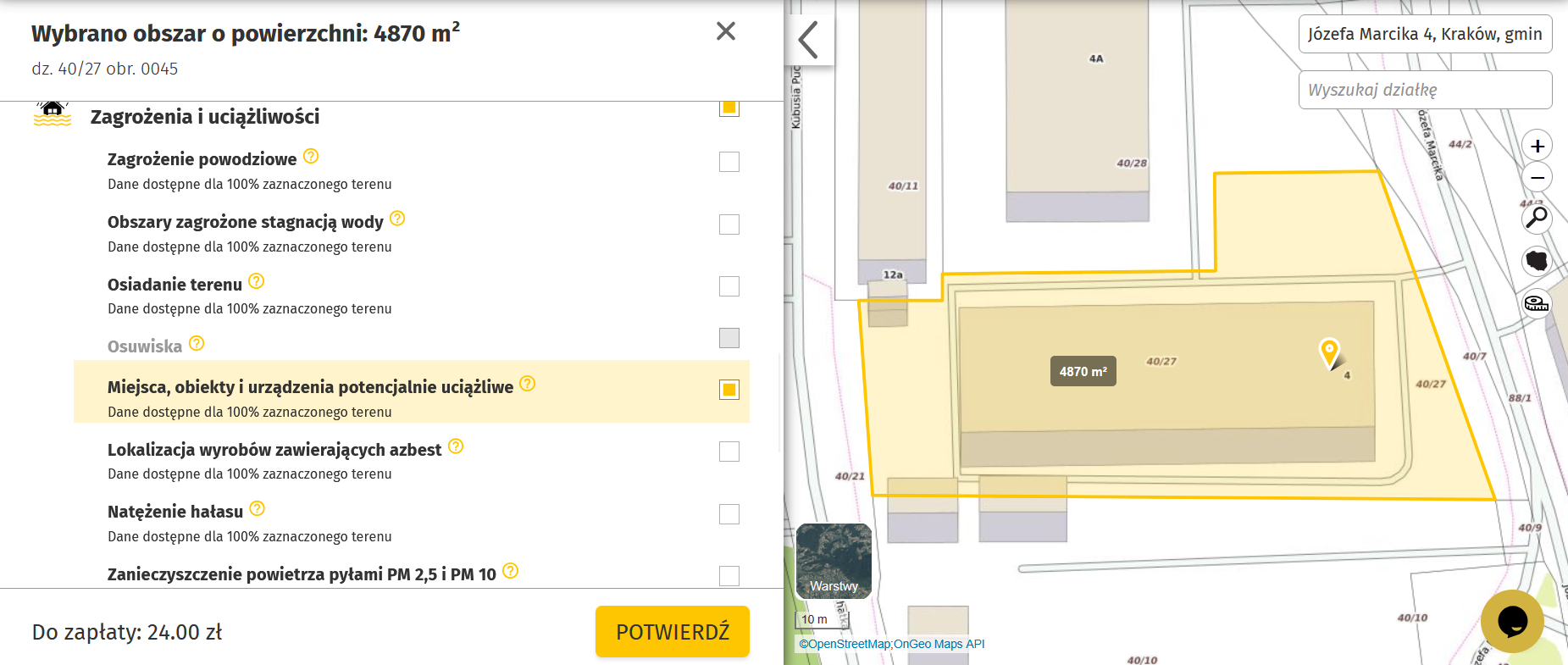The height and width of the screenshot is (665, 1568).
Task: Zoom out of the map
Action: click(1537, 178)
